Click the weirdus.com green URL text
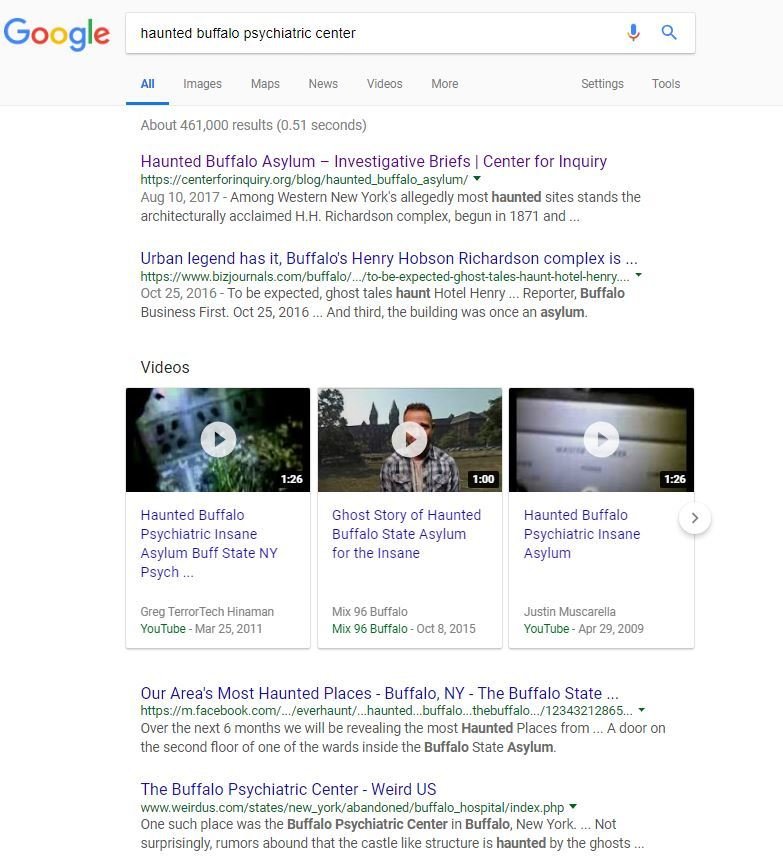 (352, 807)
